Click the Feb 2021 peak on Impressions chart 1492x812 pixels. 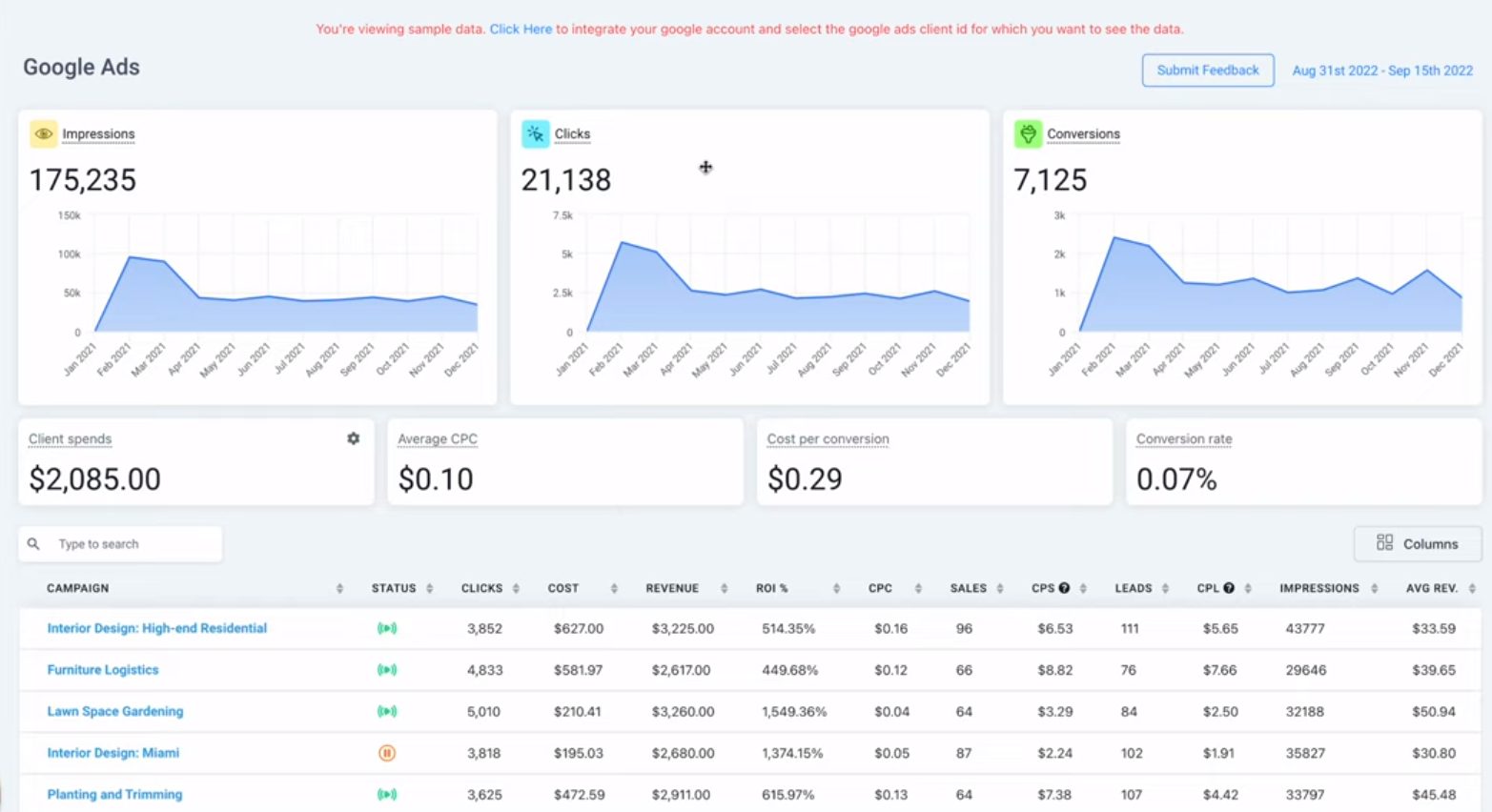tap(131, 257)
